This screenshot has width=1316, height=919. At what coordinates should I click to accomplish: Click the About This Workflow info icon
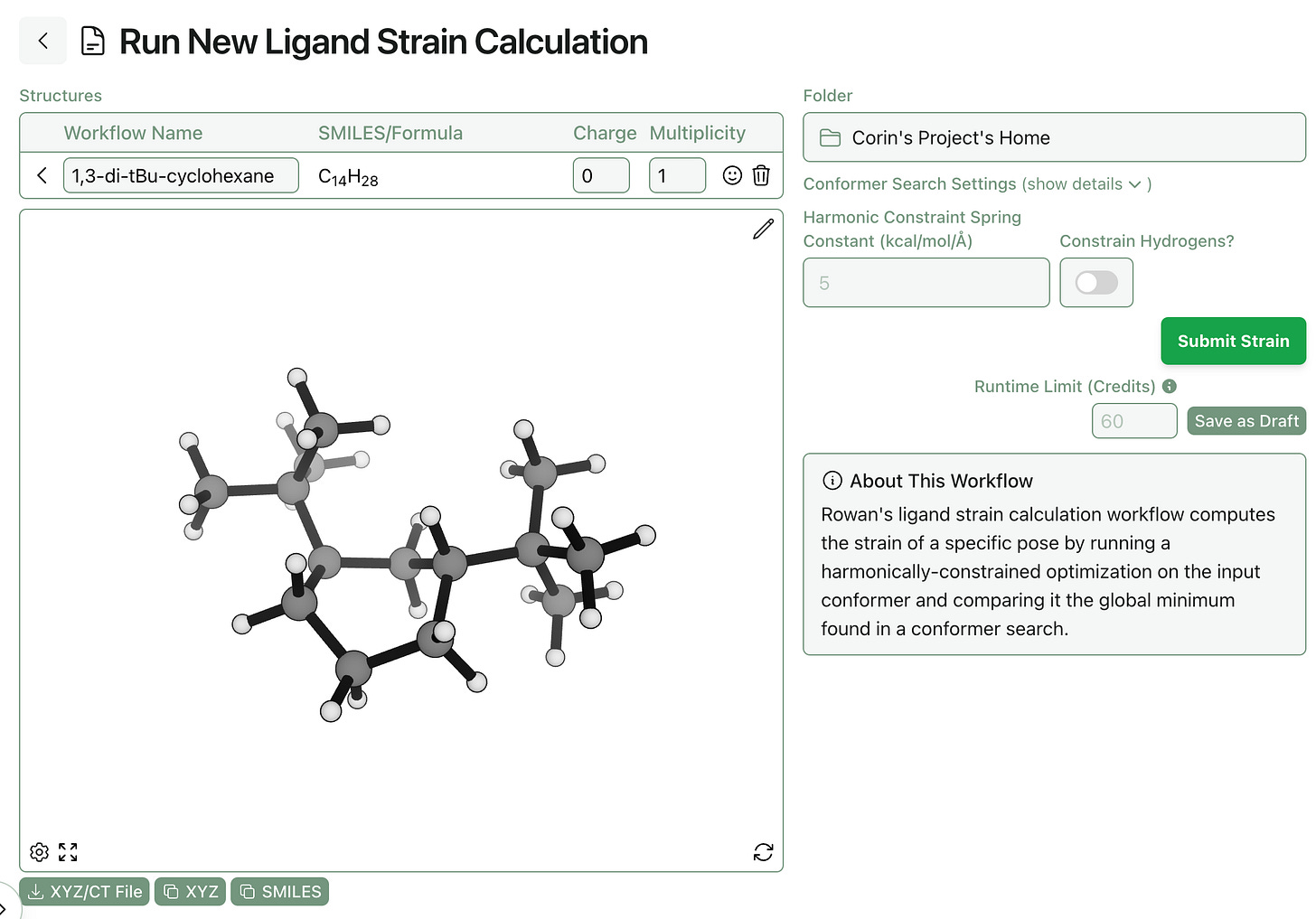(832, 481)
